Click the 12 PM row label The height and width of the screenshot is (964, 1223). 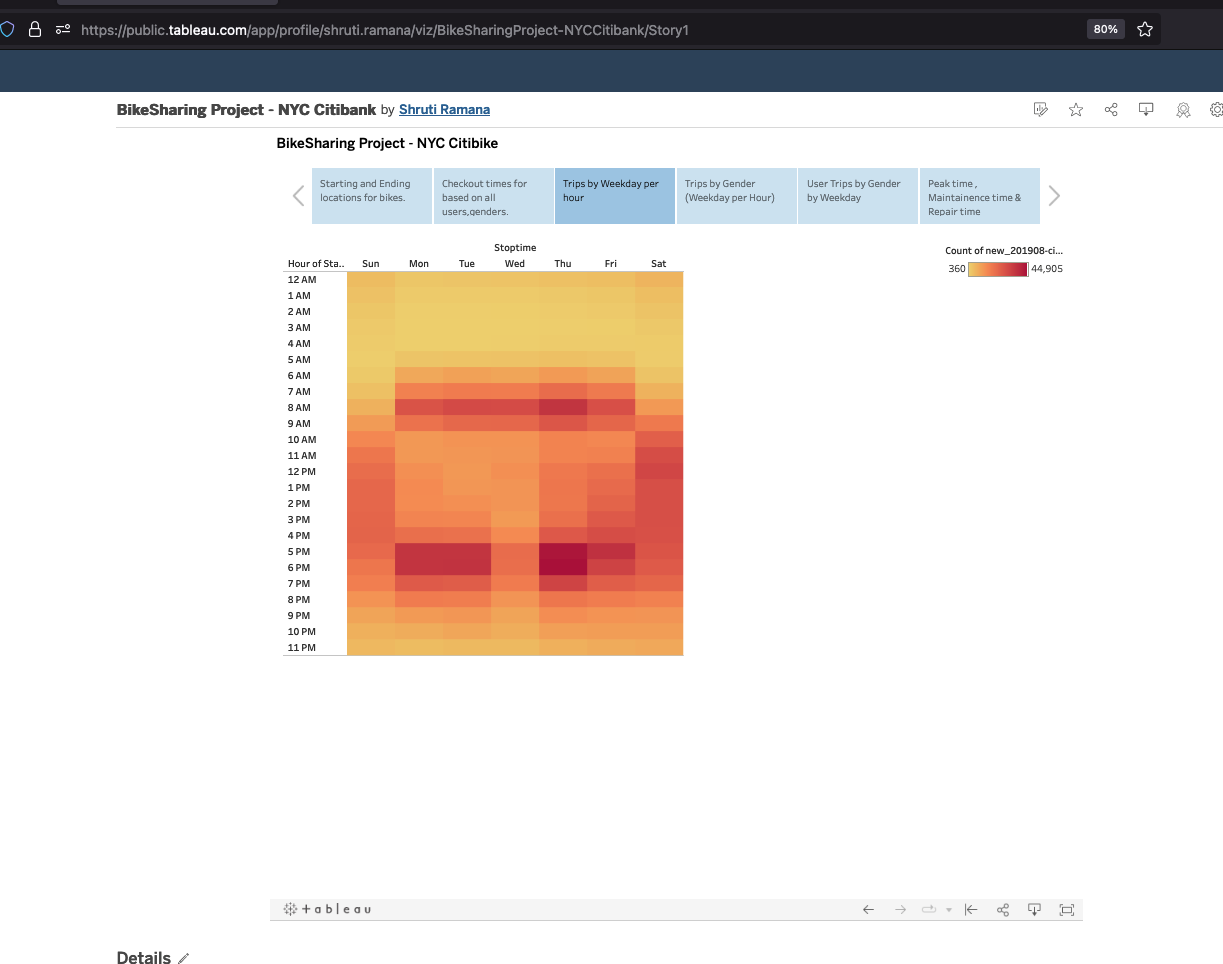pyautogui.click(x=301, y=472)
